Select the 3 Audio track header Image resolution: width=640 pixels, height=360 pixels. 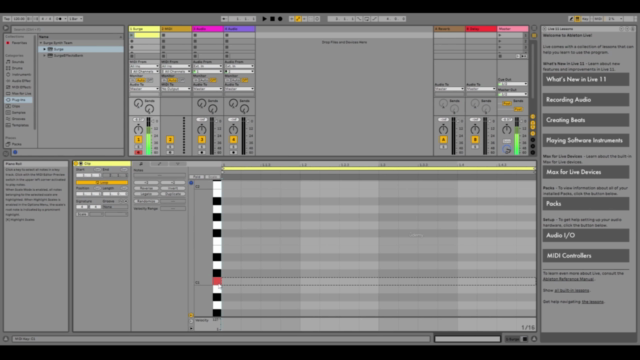tap(208, 29)
